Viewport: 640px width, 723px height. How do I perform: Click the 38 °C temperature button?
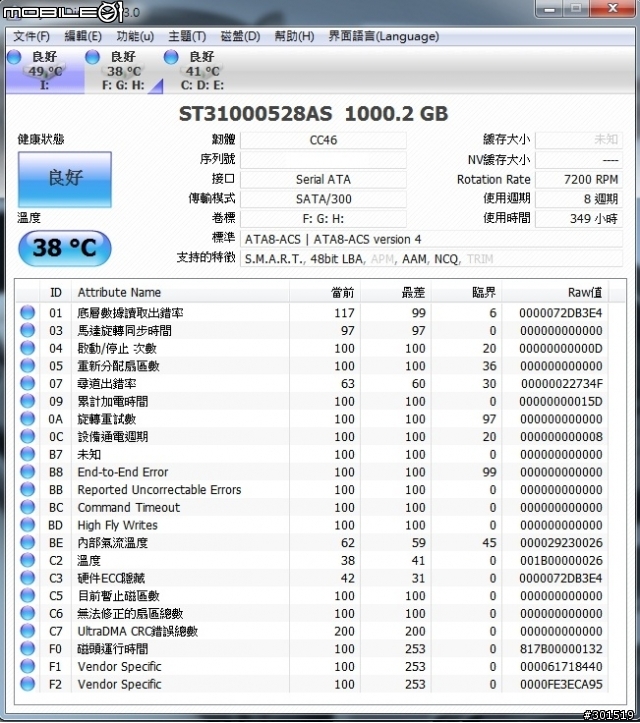coord(65,248)
